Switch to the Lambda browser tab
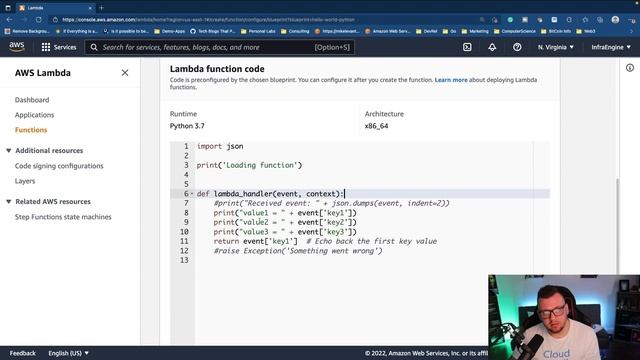Image resolution: width=640 pixels, height=360 pixels. [55, 8]
